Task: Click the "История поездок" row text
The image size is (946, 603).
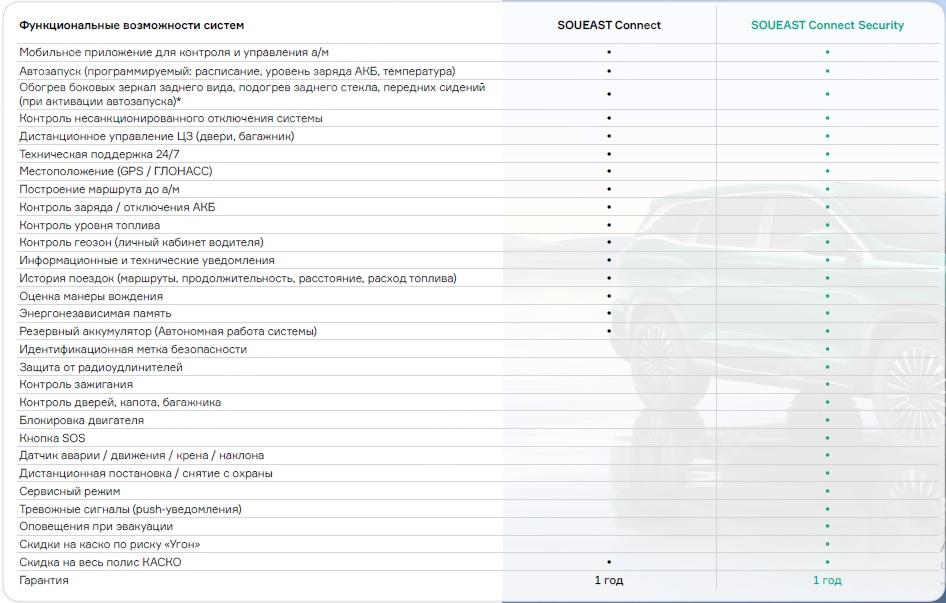Action: coord(238,279)
